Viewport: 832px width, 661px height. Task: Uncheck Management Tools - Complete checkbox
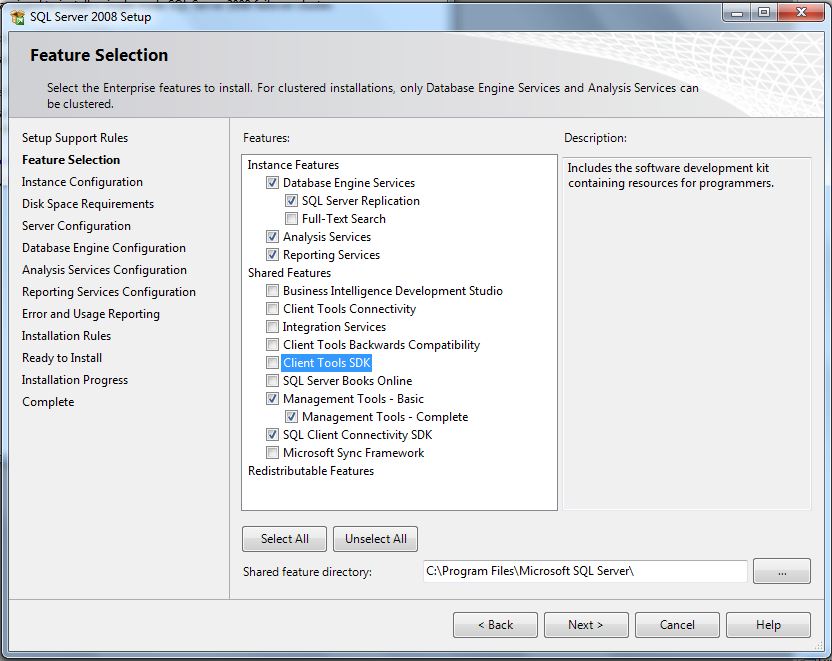tap(291, 418)
